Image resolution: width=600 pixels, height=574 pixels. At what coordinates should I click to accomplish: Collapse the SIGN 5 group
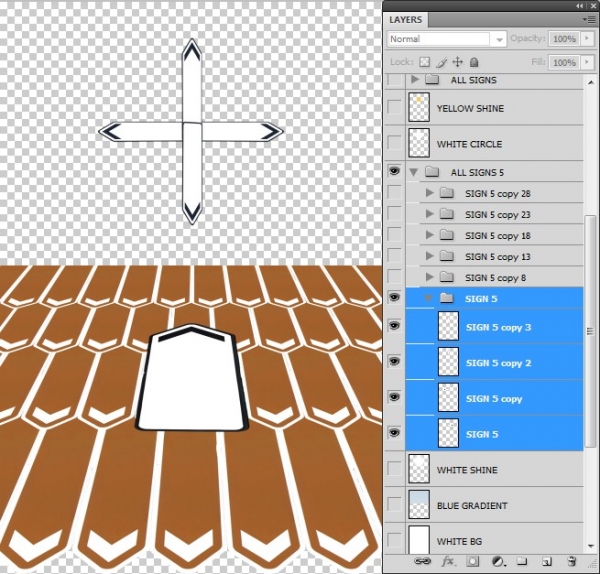pyautogui.click(x=428, y=298)
